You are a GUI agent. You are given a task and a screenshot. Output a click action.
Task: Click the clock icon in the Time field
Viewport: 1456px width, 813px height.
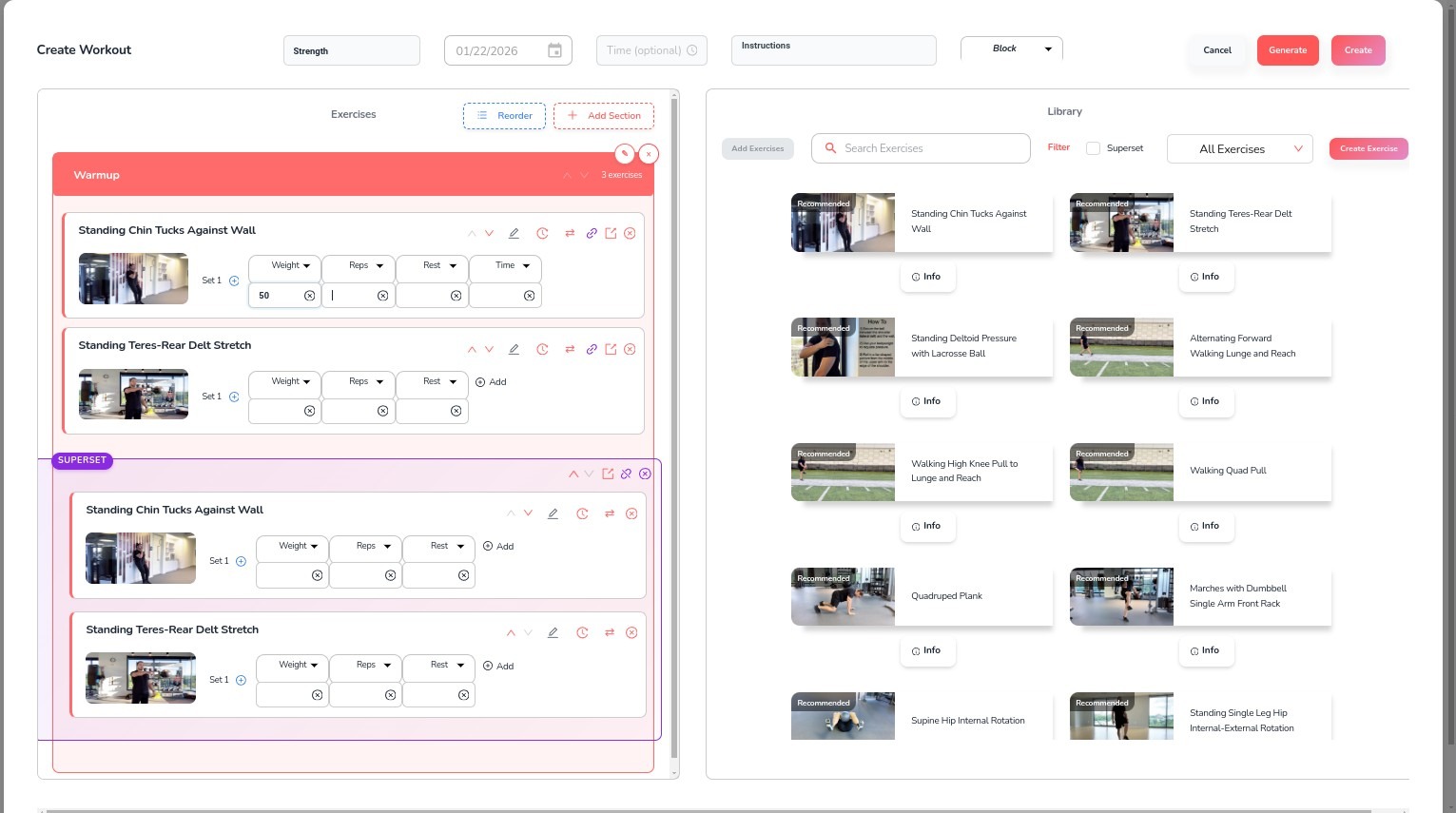[691, 50]
